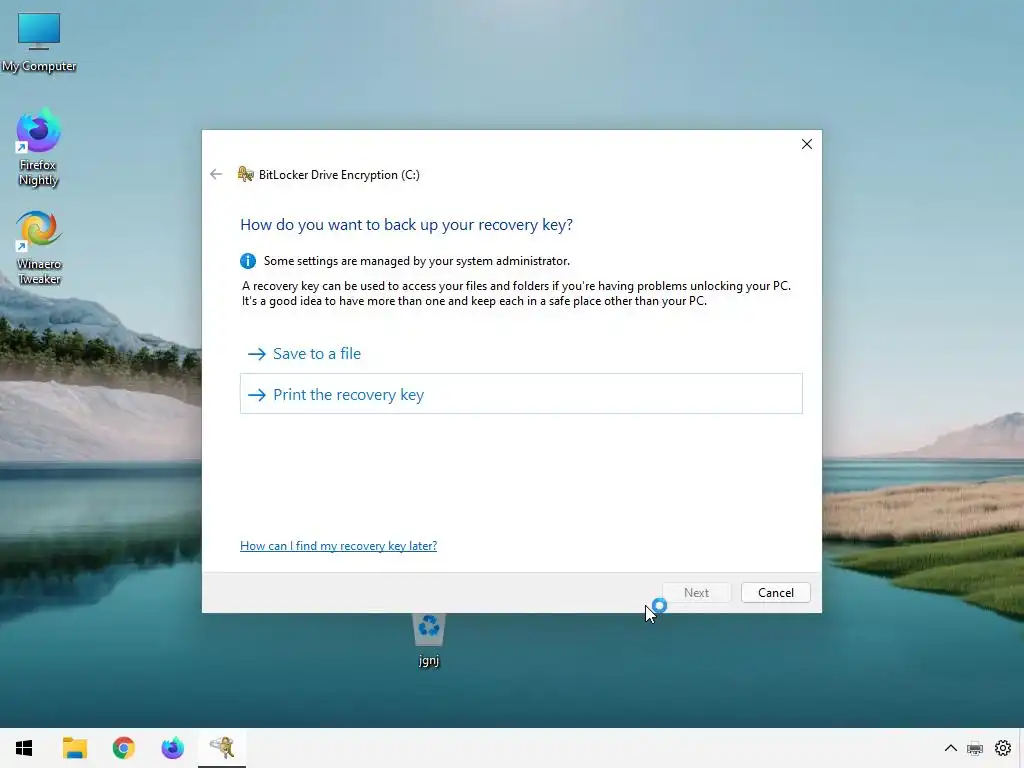Launch File Explorer from the taskbar

[75, 748]
